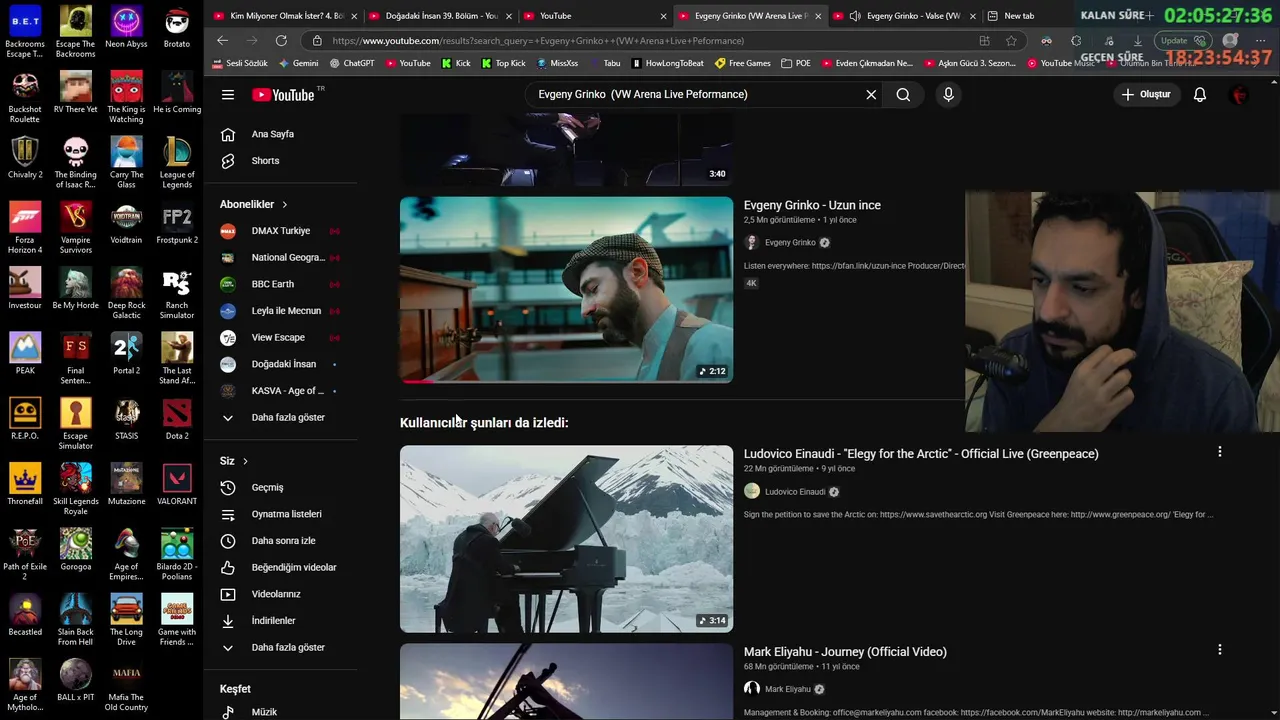This screenshot has height=720, width=1280.
Task: Play the Elegy for the Arctic thumbnail
Action: click(x=566, y=539)
